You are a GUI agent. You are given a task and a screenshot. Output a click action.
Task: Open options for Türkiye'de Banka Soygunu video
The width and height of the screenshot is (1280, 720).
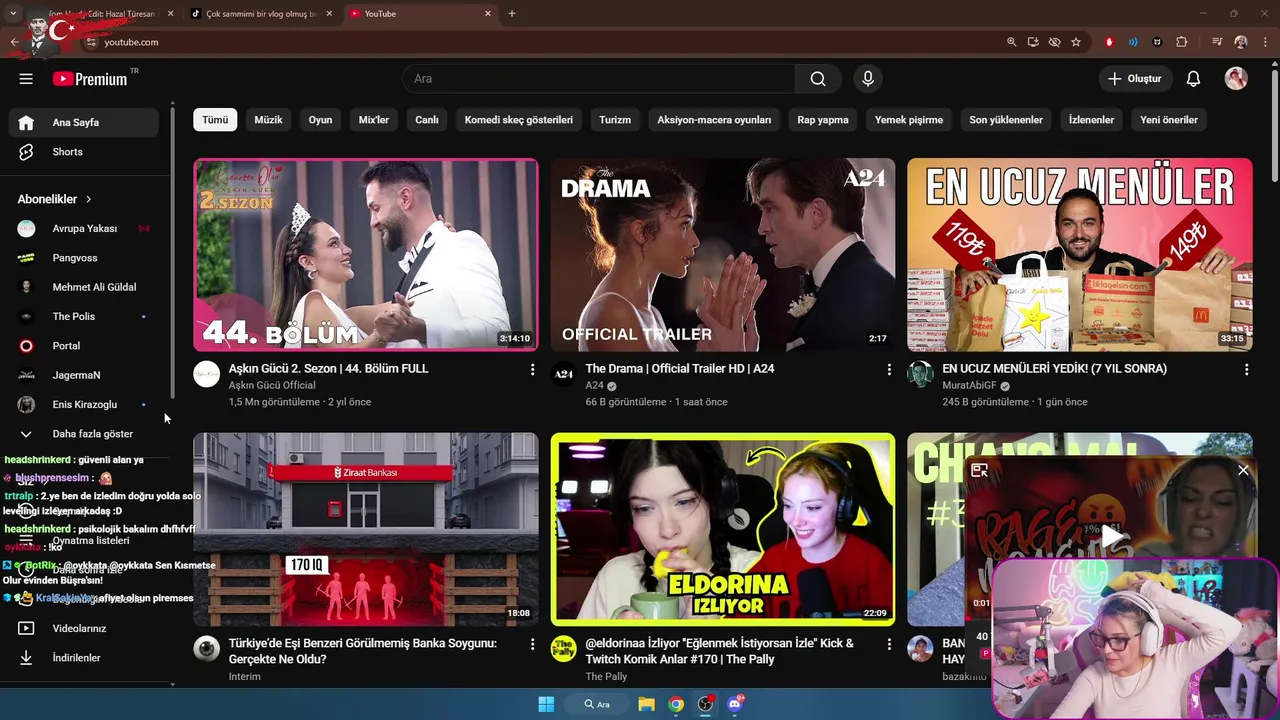click(x=532, y=644)
